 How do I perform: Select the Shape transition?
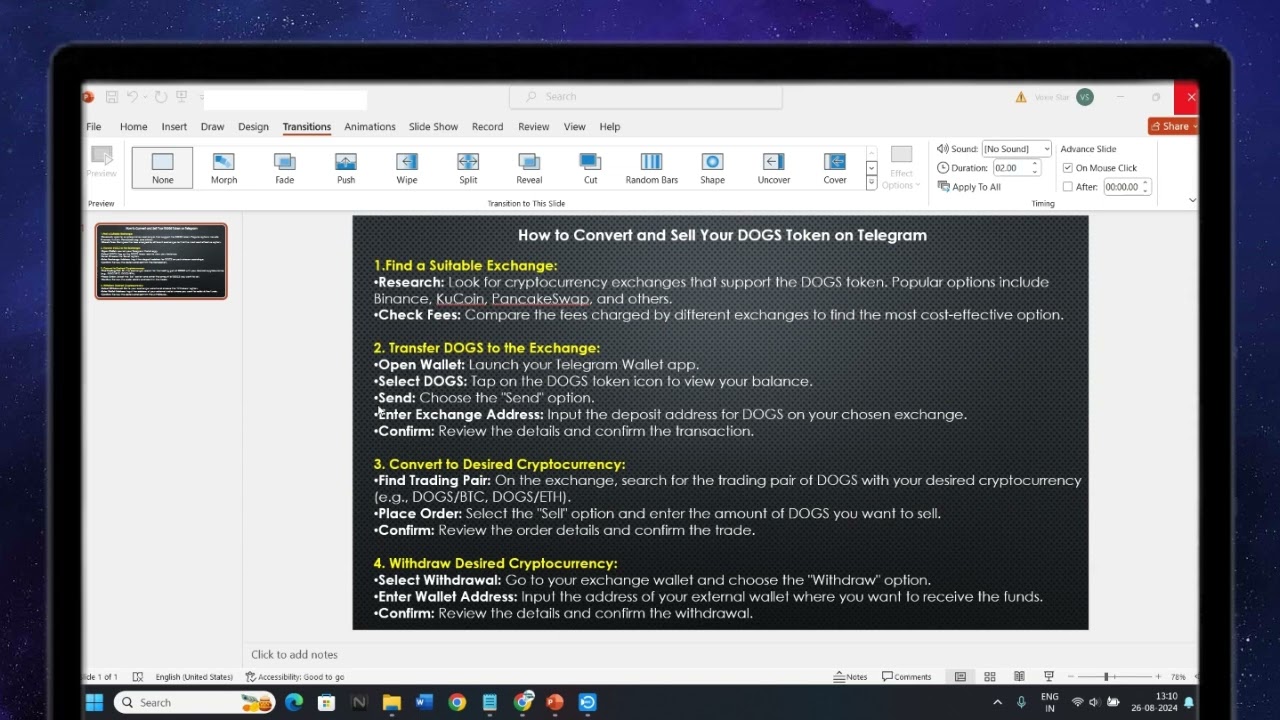click(712, 168)
